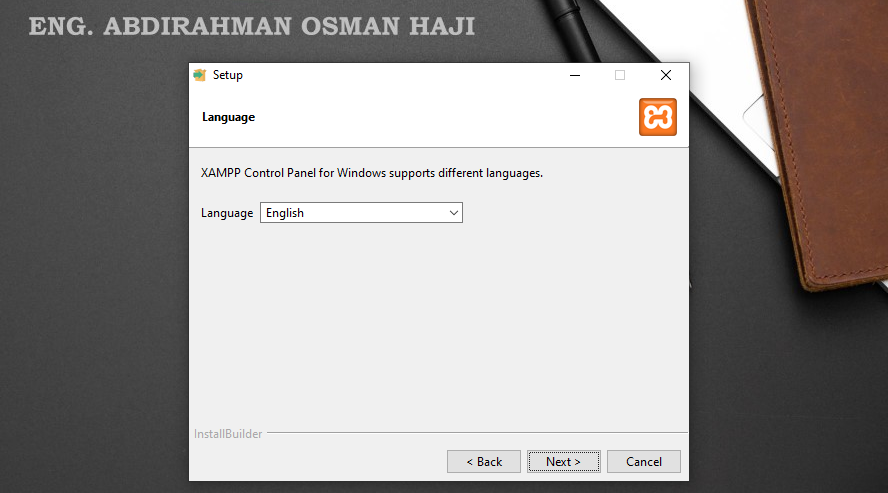
Task: Click the Setup installer title bar icon
Action: tap(199, 75)
